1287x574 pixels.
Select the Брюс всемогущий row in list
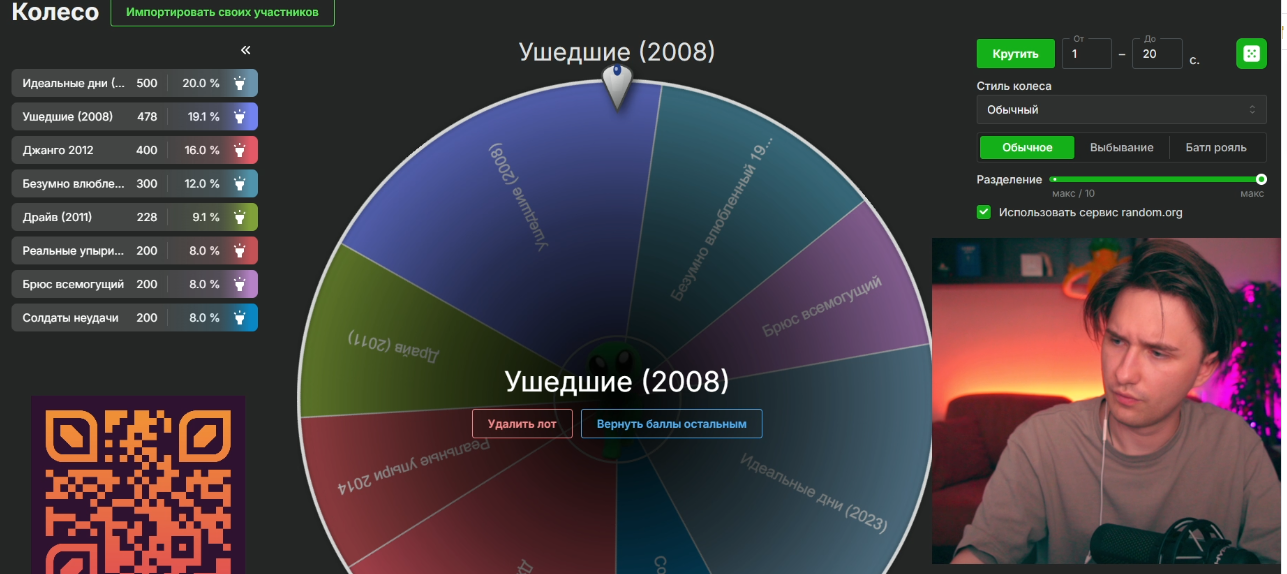(135, 284)
